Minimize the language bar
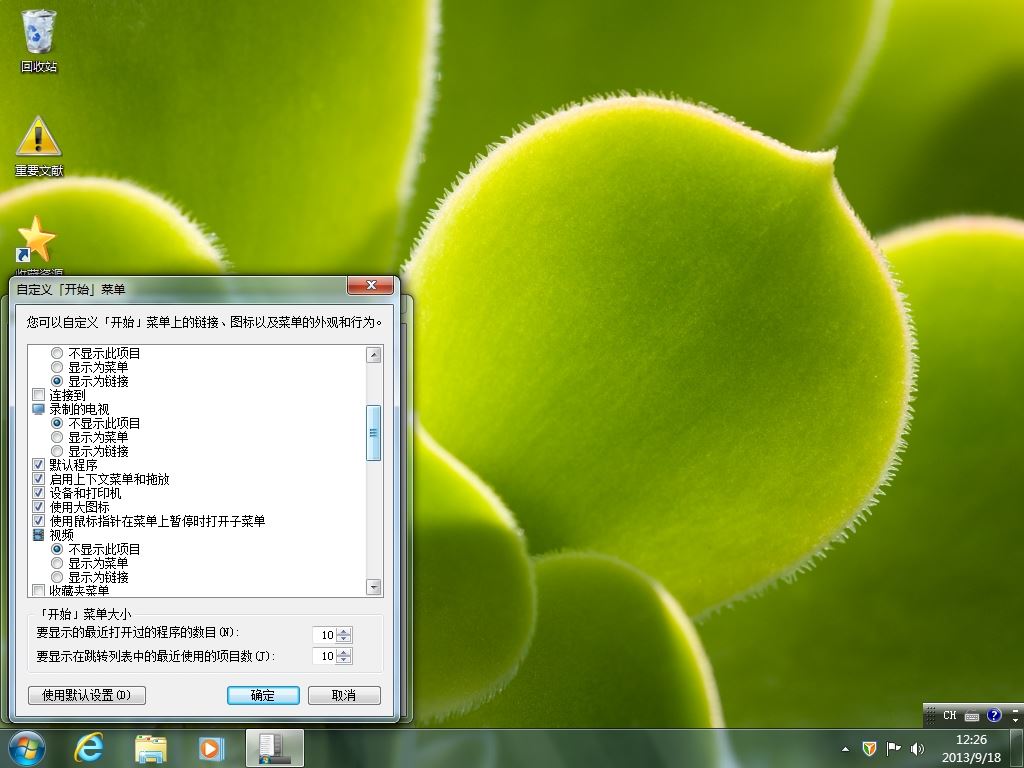 [x=1015, y=709]
